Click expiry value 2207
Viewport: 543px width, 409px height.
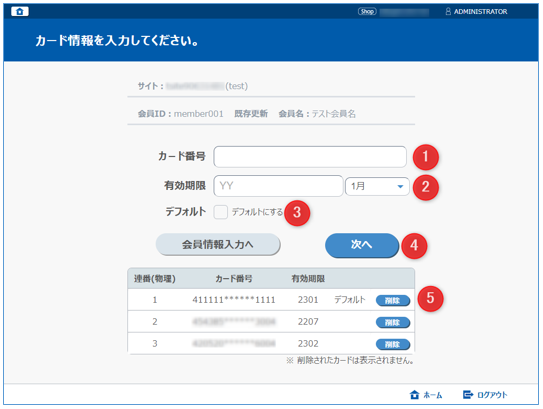[308, 322]
